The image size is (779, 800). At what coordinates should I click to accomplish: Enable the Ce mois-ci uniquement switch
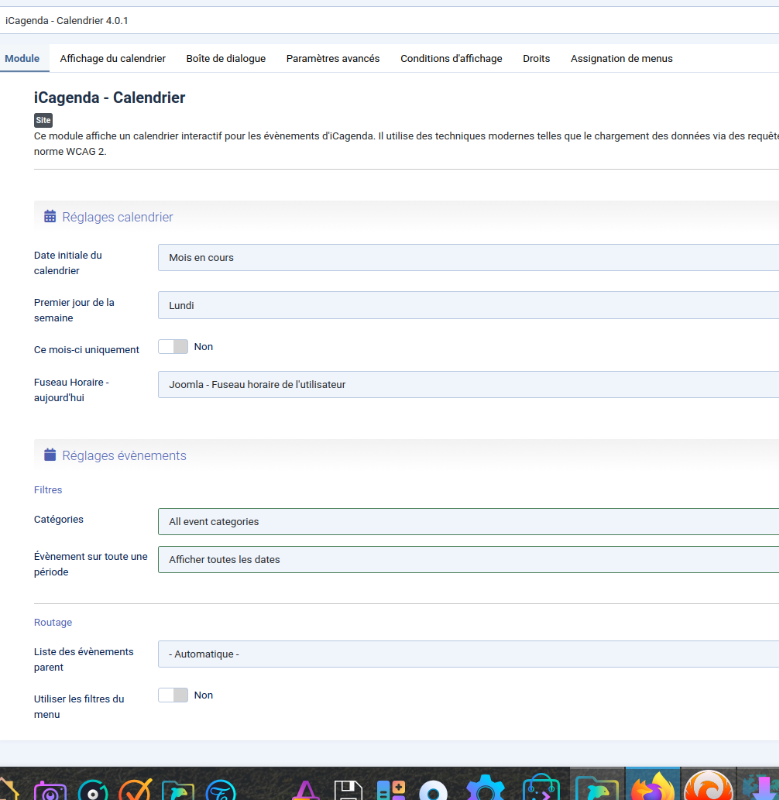(173, 347)
